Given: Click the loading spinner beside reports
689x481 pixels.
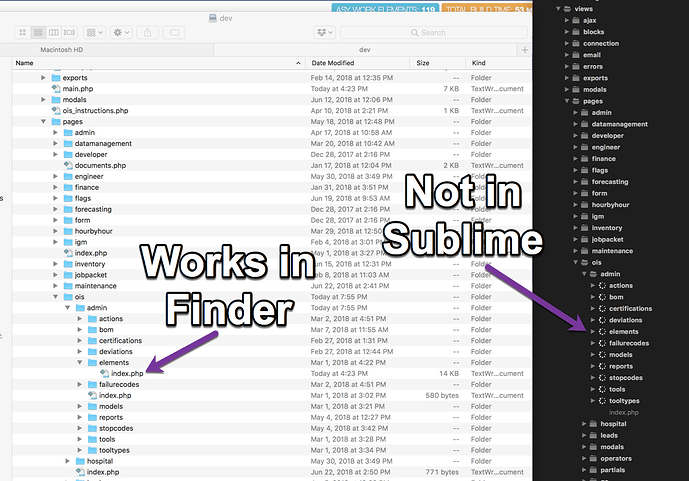Looking at the screenshot, I should pyautogui.click(x=602, y=366).
